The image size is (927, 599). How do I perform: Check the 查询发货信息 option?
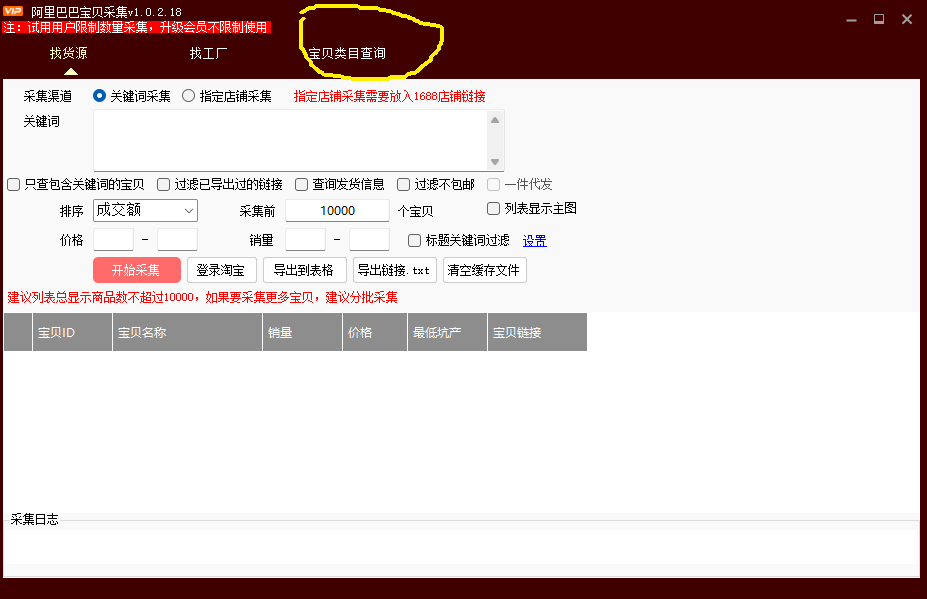coord(302,184)
